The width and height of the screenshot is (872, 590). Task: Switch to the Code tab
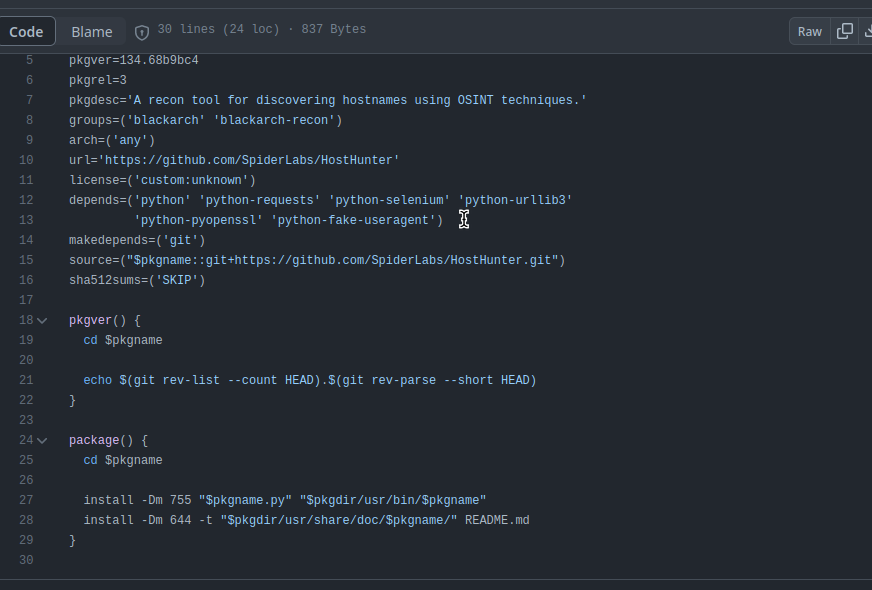(x=27, y=31)
